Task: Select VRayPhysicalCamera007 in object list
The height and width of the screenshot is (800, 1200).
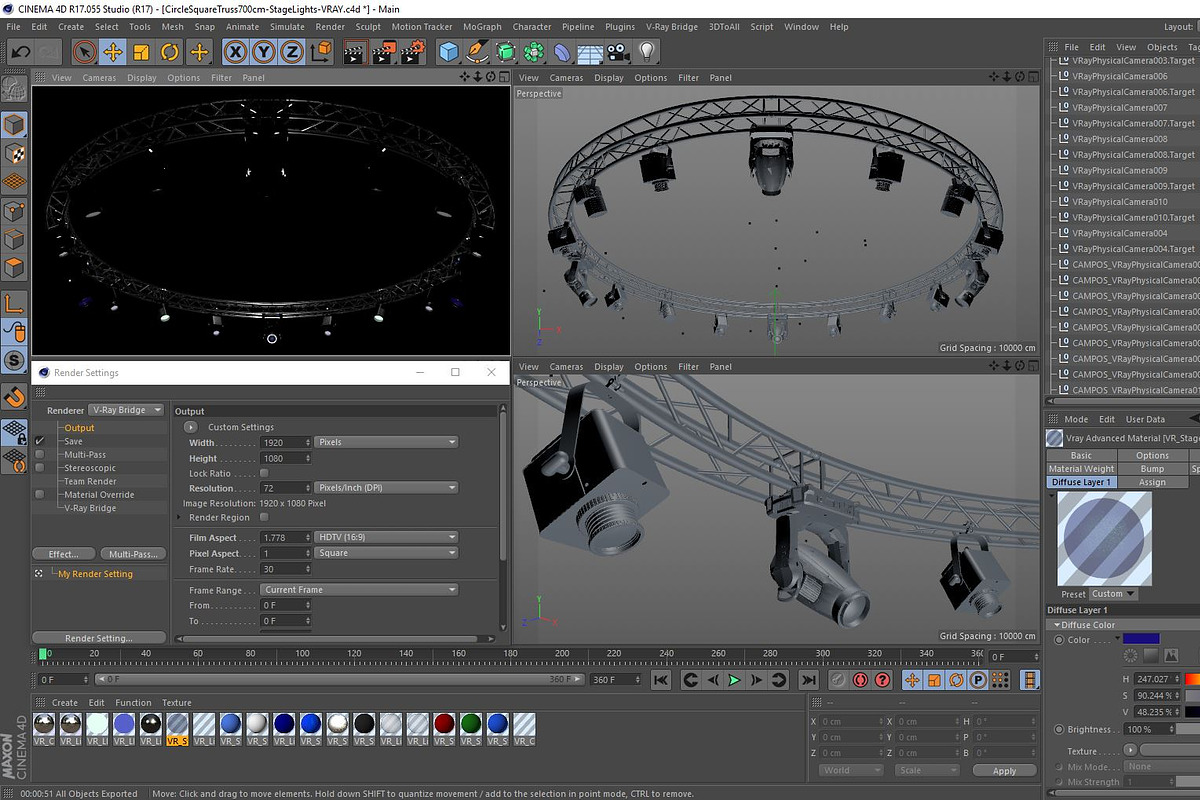Action: (x=1119, y=107)
